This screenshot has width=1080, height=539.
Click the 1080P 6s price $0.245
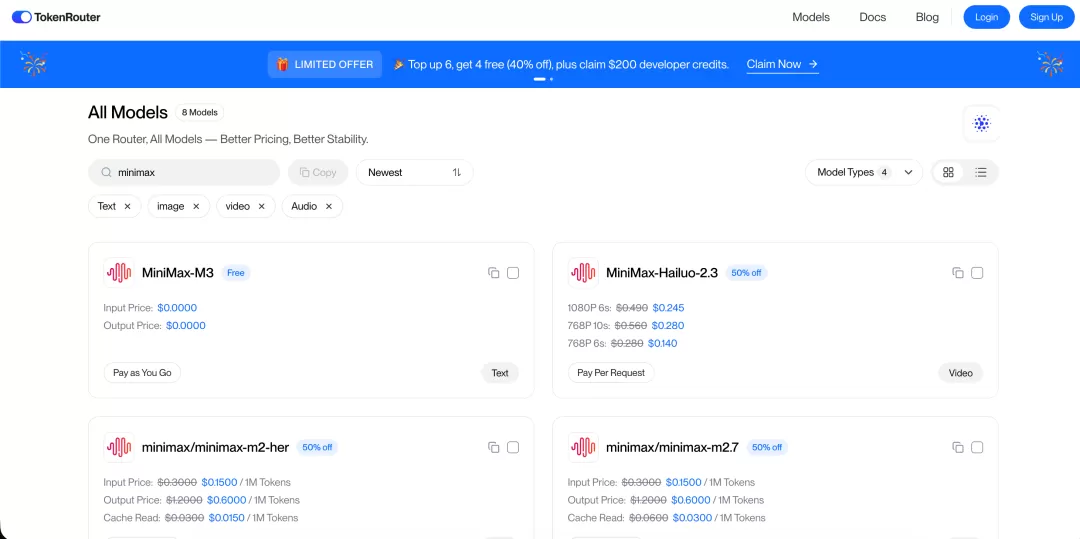click(x=669, y=308)
